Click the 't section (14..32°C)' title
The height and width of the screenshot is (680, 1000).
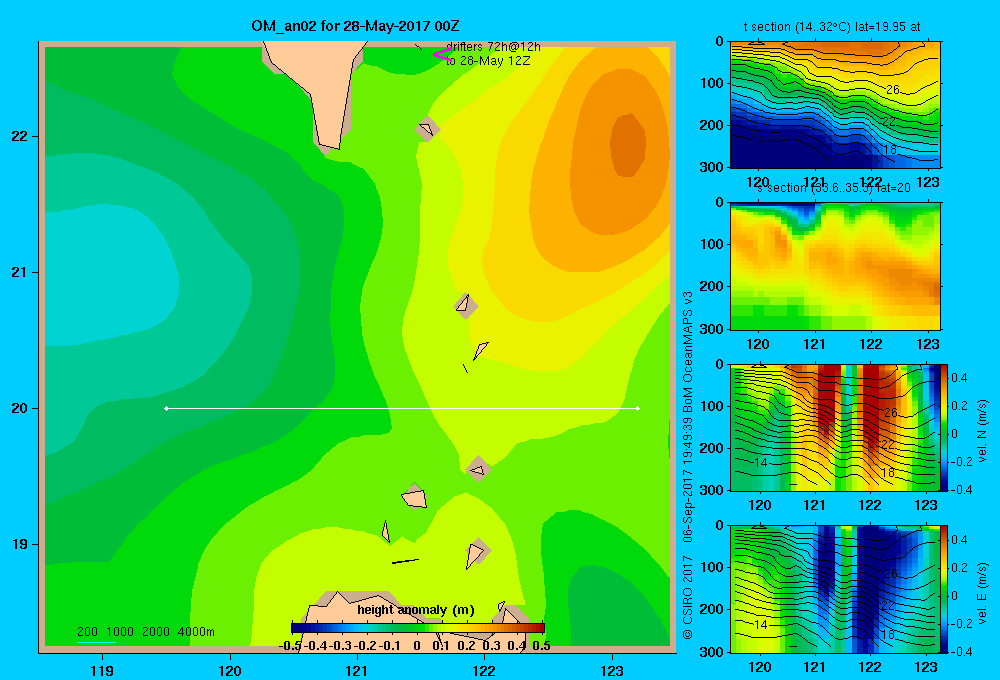click(x=832, y=27)
